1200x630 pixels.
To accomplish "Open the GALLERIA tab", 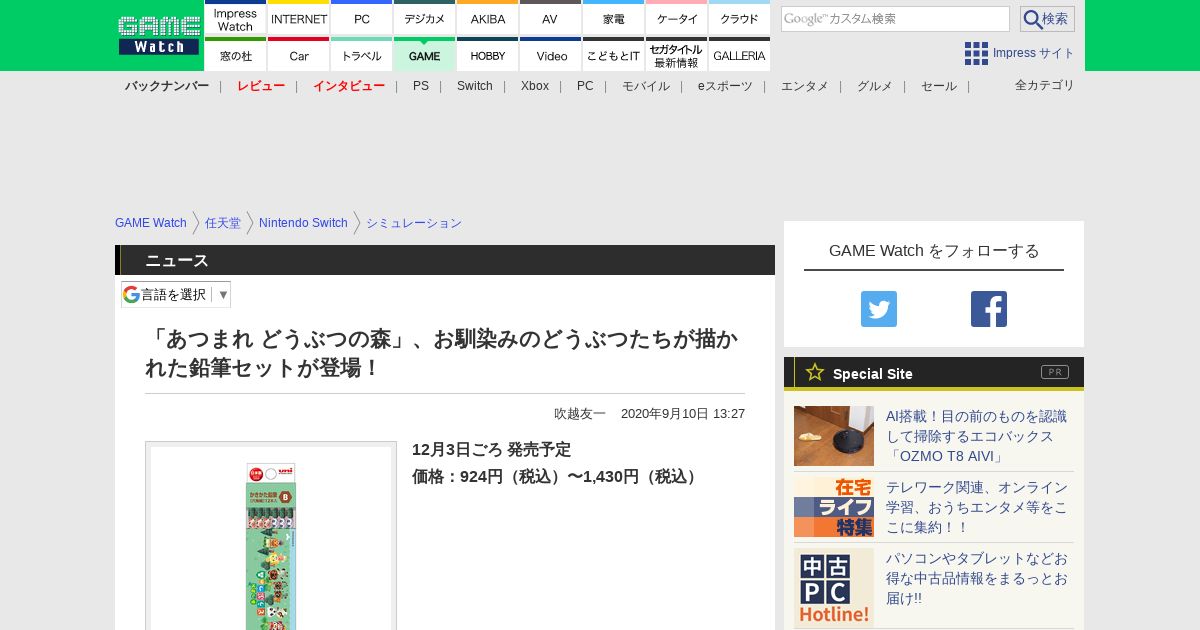I will 740,55.
